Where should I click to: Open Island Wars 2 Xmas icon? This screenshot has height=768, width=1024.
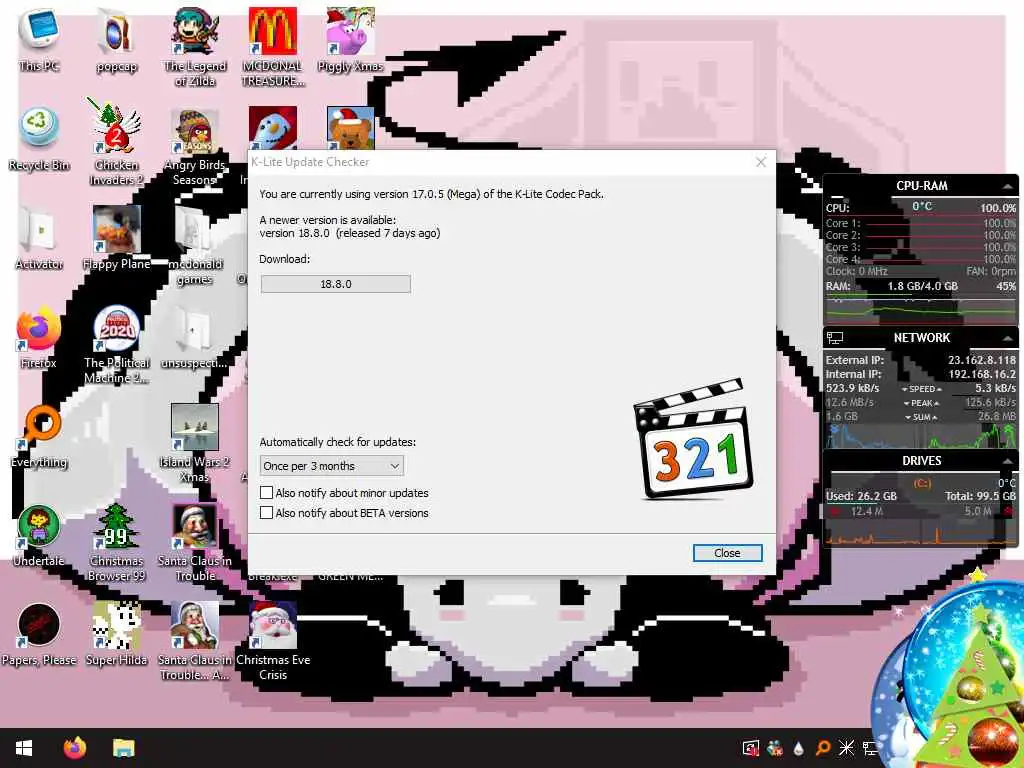pos(195,444)
